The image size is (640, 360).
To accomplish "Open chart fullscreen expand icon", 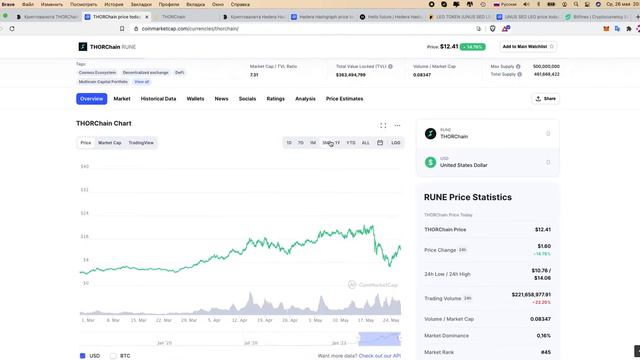I will 383,125.
